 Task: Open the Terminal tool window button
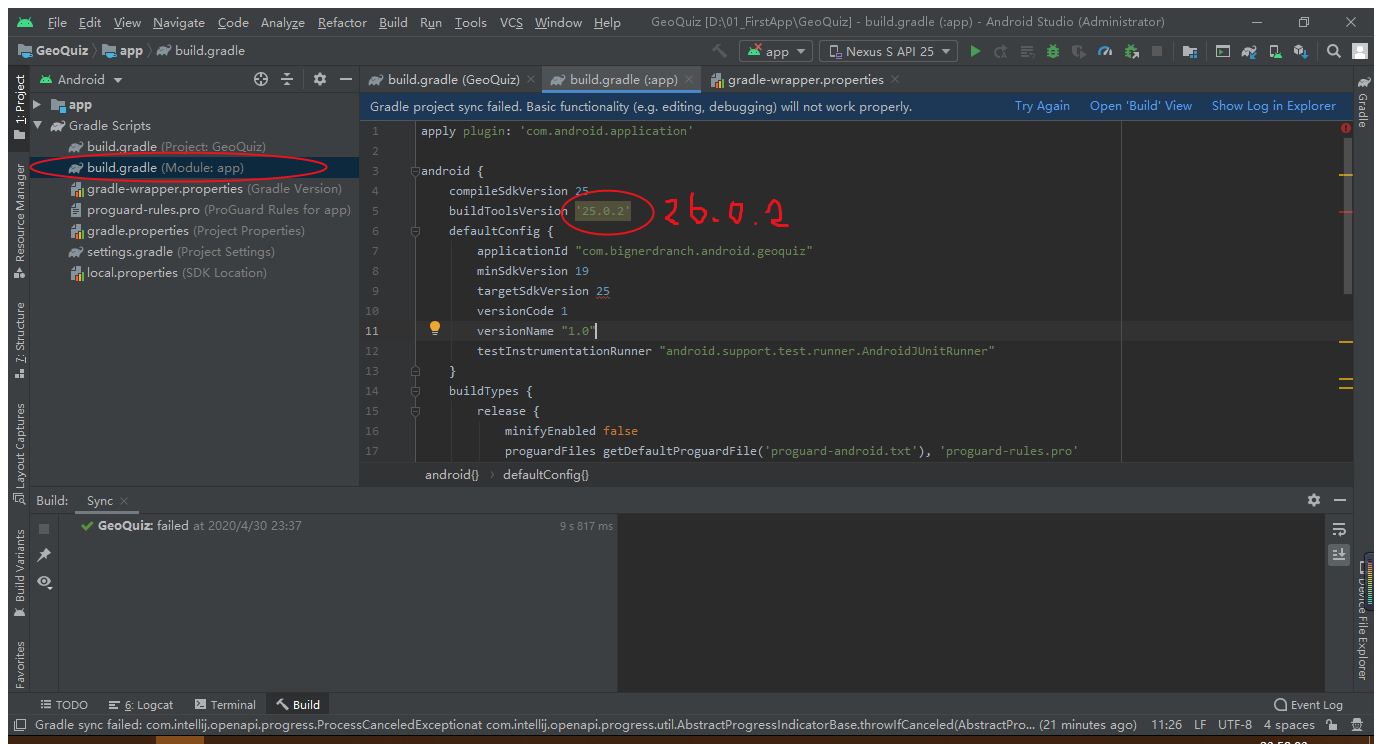pos(225,704)
